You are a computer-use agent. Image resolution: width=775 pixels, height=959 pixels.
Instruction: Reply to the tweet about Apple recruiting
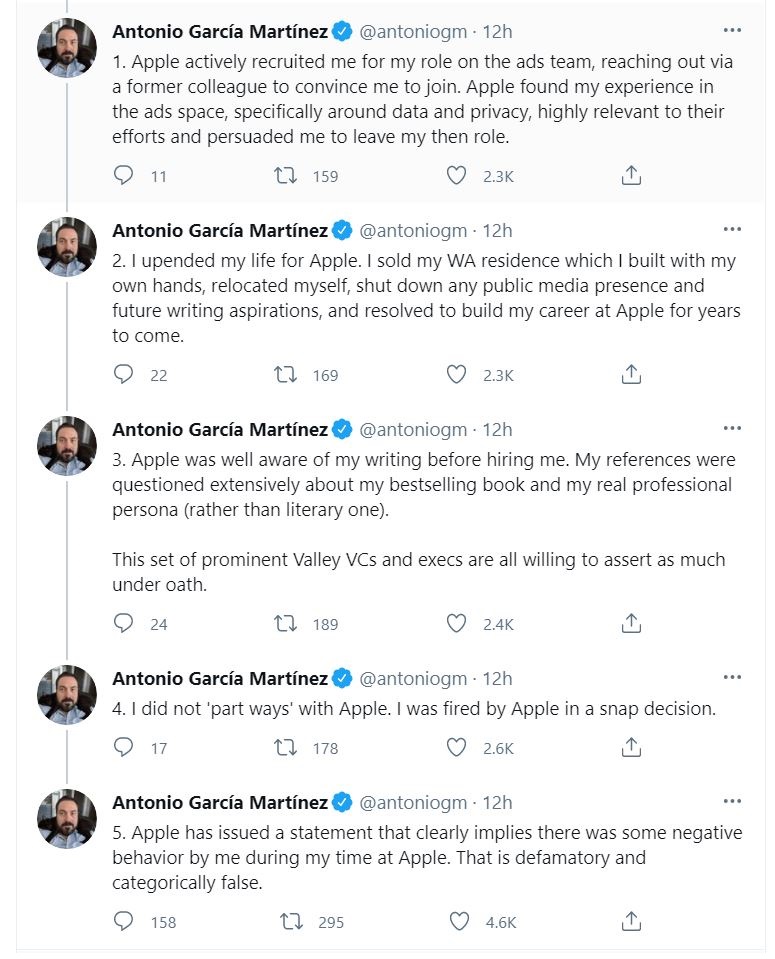pos(124,176)
